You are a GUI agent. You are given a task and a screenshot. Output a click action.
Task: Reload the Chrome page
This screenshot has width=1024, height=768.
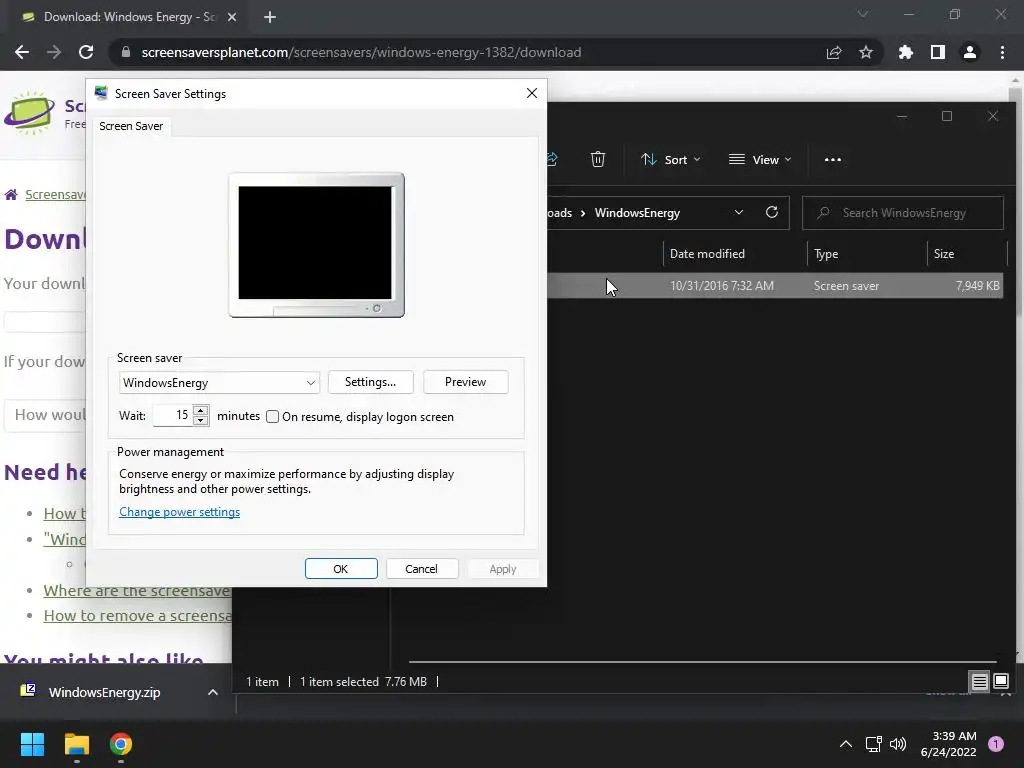point(86,52)
